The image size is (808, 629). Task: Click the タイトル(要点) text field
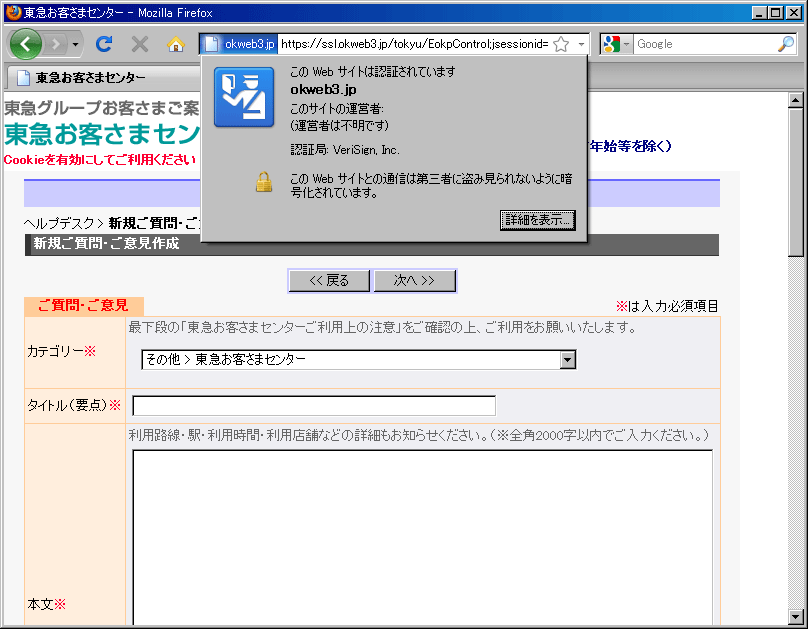[314, 406]
